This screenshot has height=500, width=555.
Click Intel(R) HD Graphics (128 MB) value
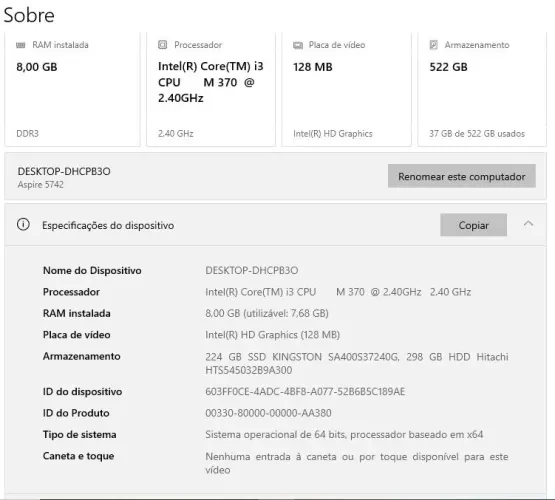click(x=273, y=335)
